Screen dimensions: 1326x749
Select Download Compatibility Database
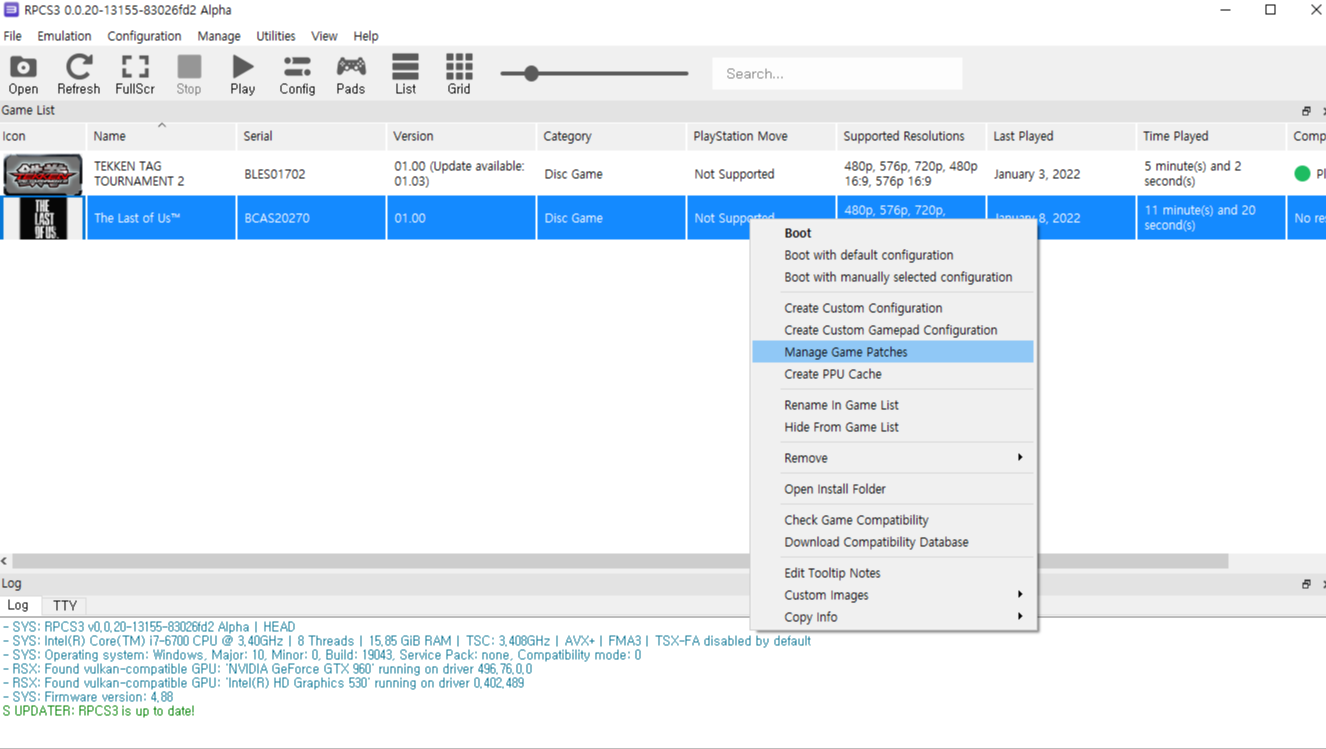click(x=893, y=542)
